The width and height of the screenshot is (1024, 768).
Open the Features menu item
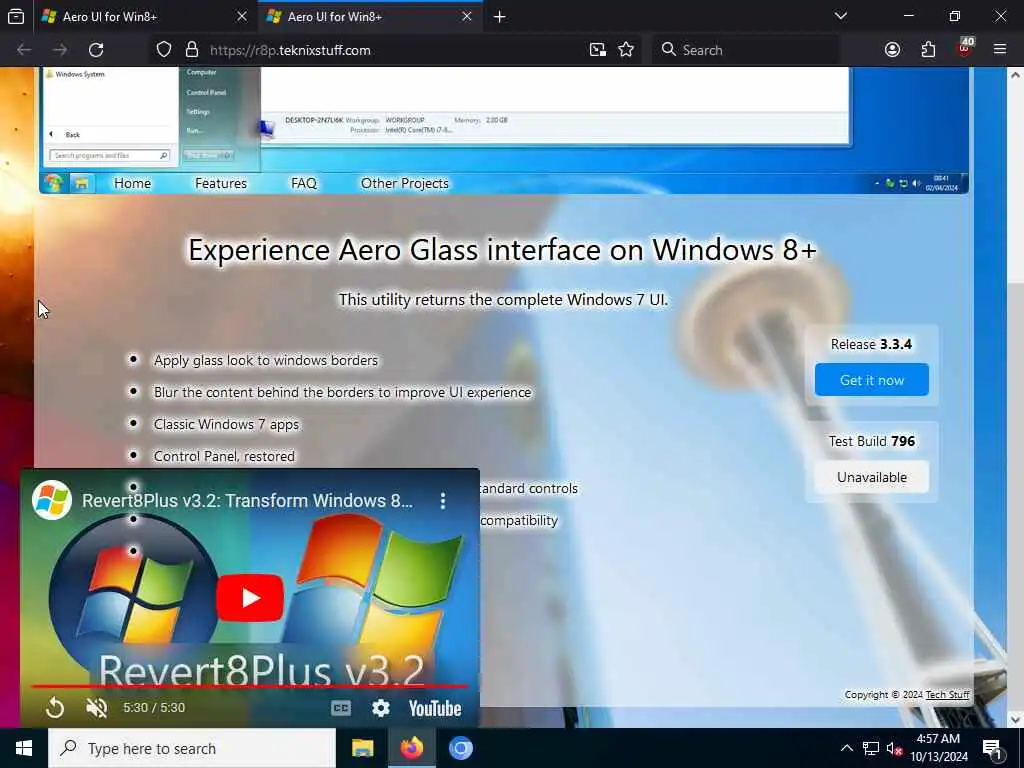[221, 184]
